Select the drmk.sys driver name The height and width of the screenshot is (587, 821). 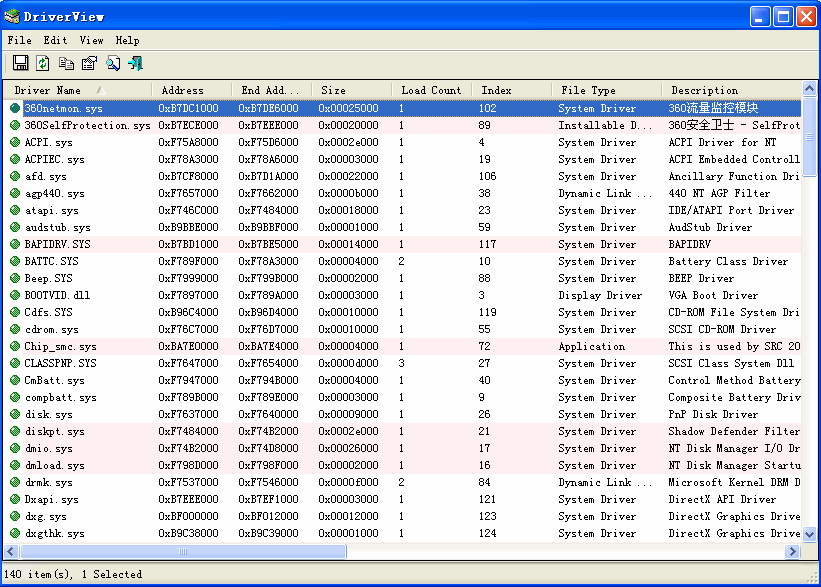(49, 483)
